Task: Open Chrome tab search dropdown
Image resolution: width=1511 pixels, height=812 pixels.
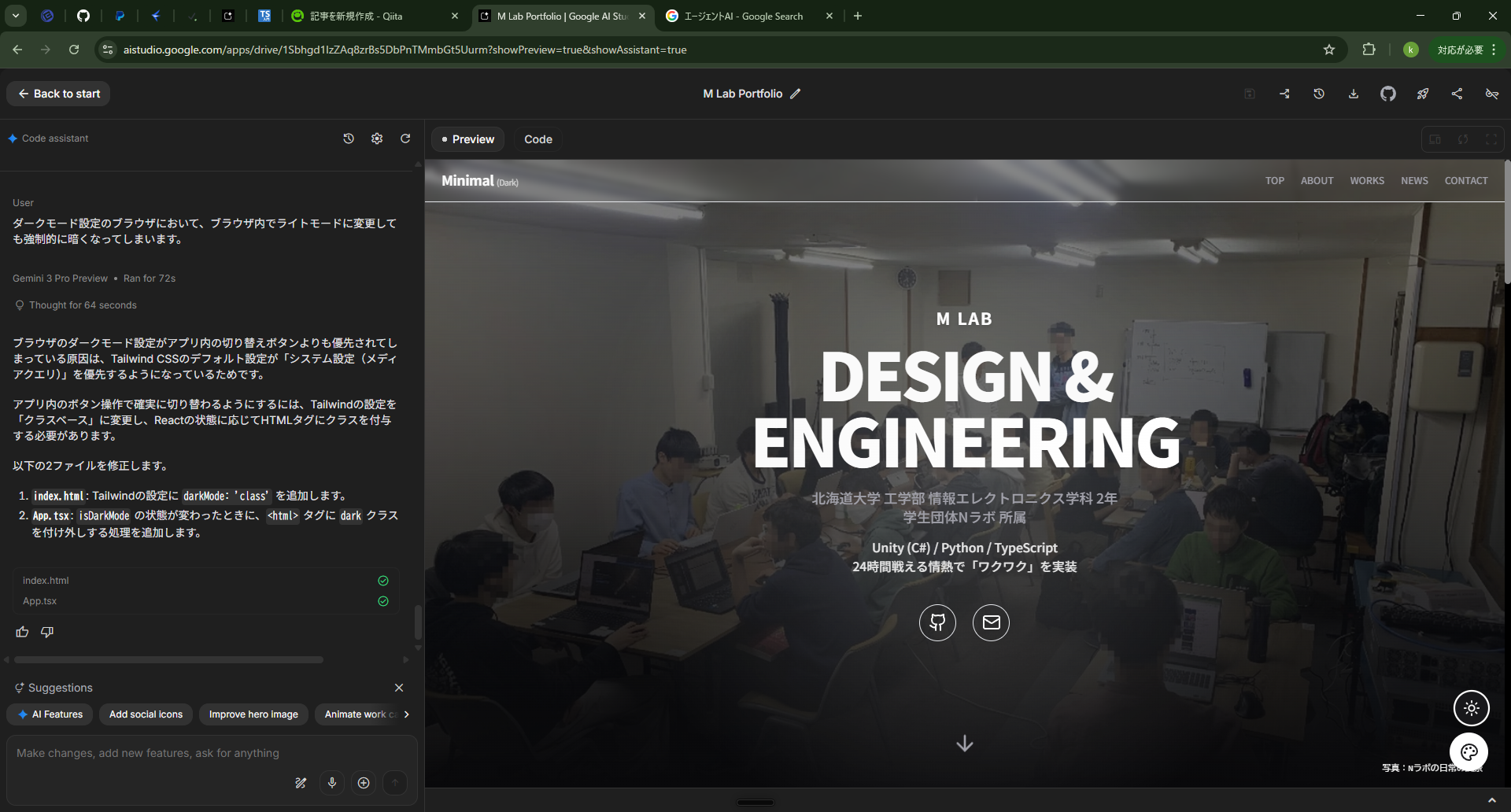Action: 16,16
